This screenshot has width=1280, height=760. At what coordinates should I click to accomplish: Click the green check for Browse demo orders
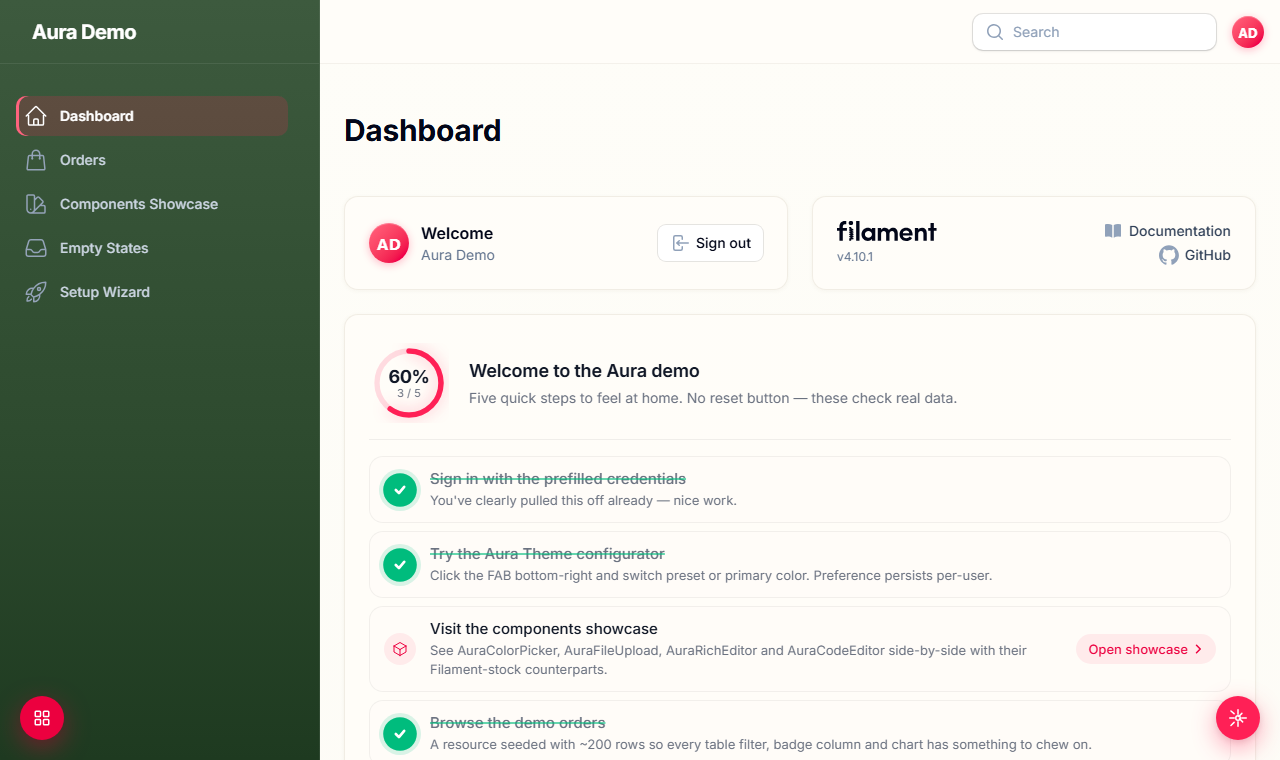(400, 734)
